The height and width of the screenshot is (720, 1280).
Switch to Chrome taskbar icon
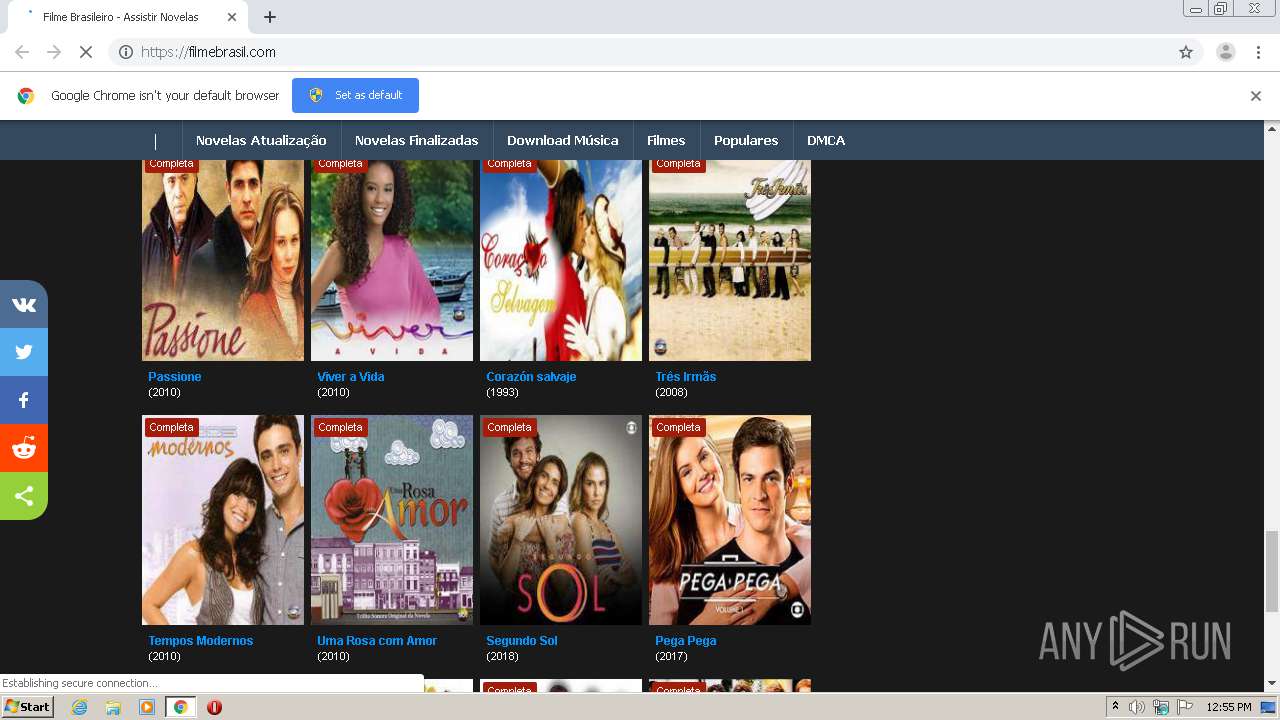tap(180, 707)
